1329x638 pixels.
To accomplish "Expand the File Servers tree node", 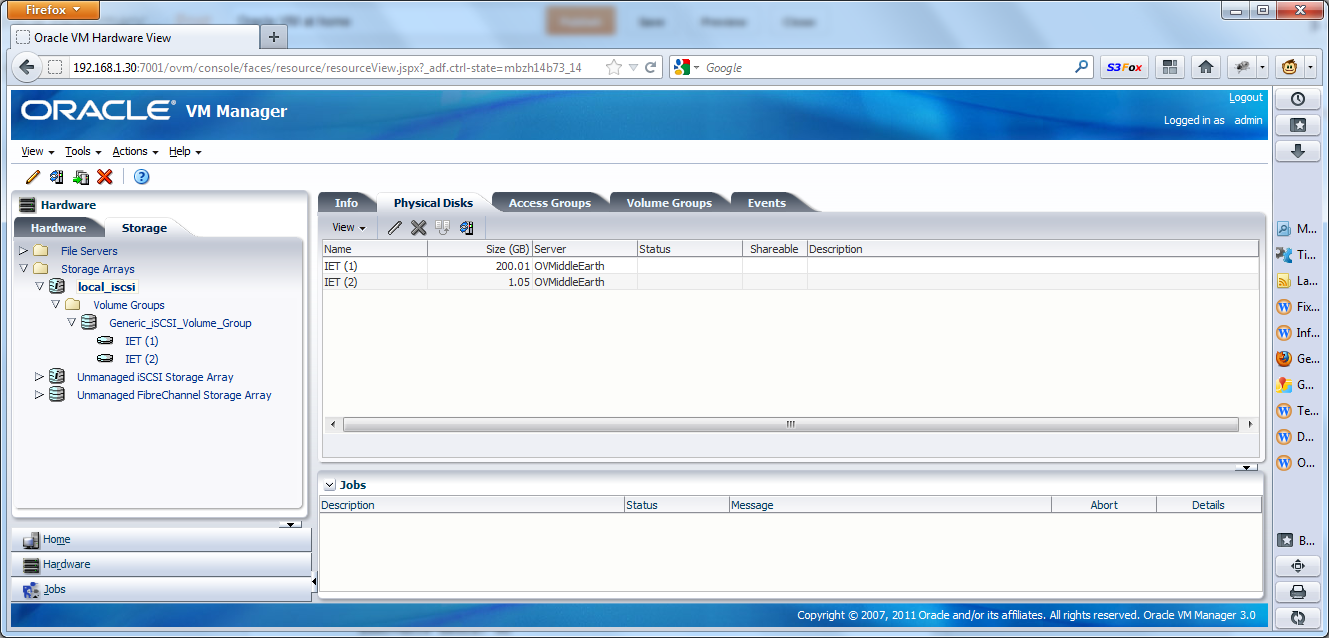I will 23,250.
